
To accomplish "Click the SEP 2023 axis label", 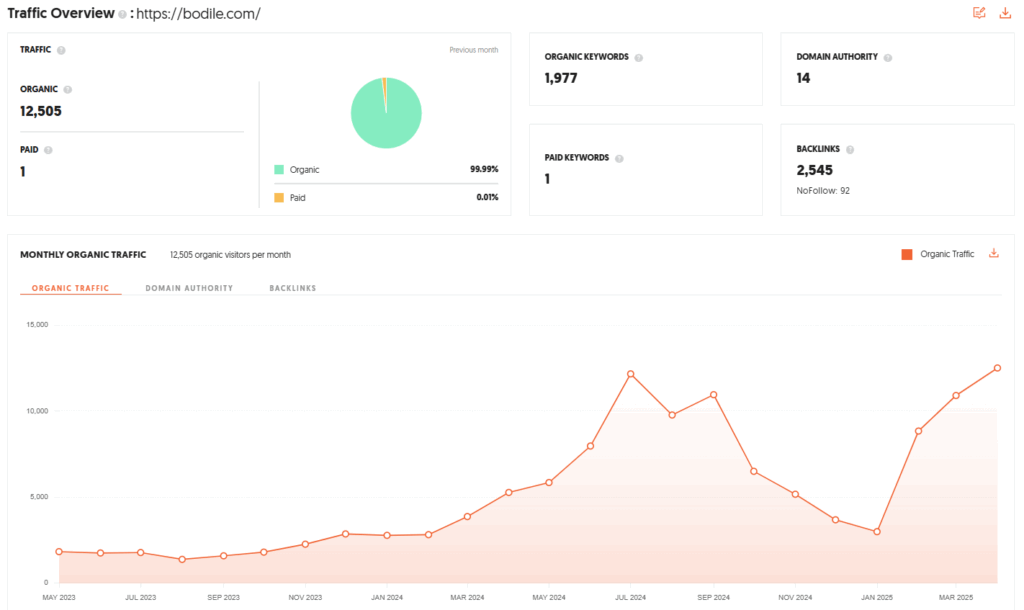I will click(223, 598).
